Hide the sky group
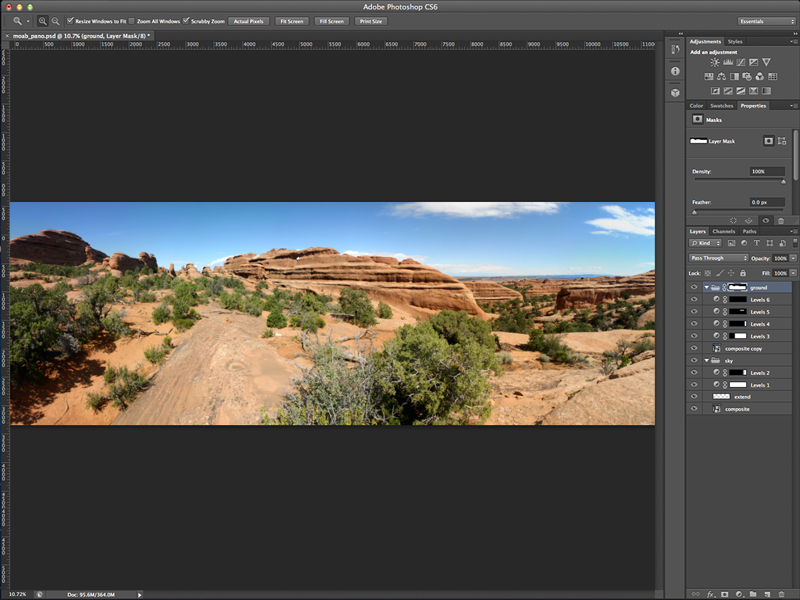Screen dimensions: 800x600 coord(694,360)
